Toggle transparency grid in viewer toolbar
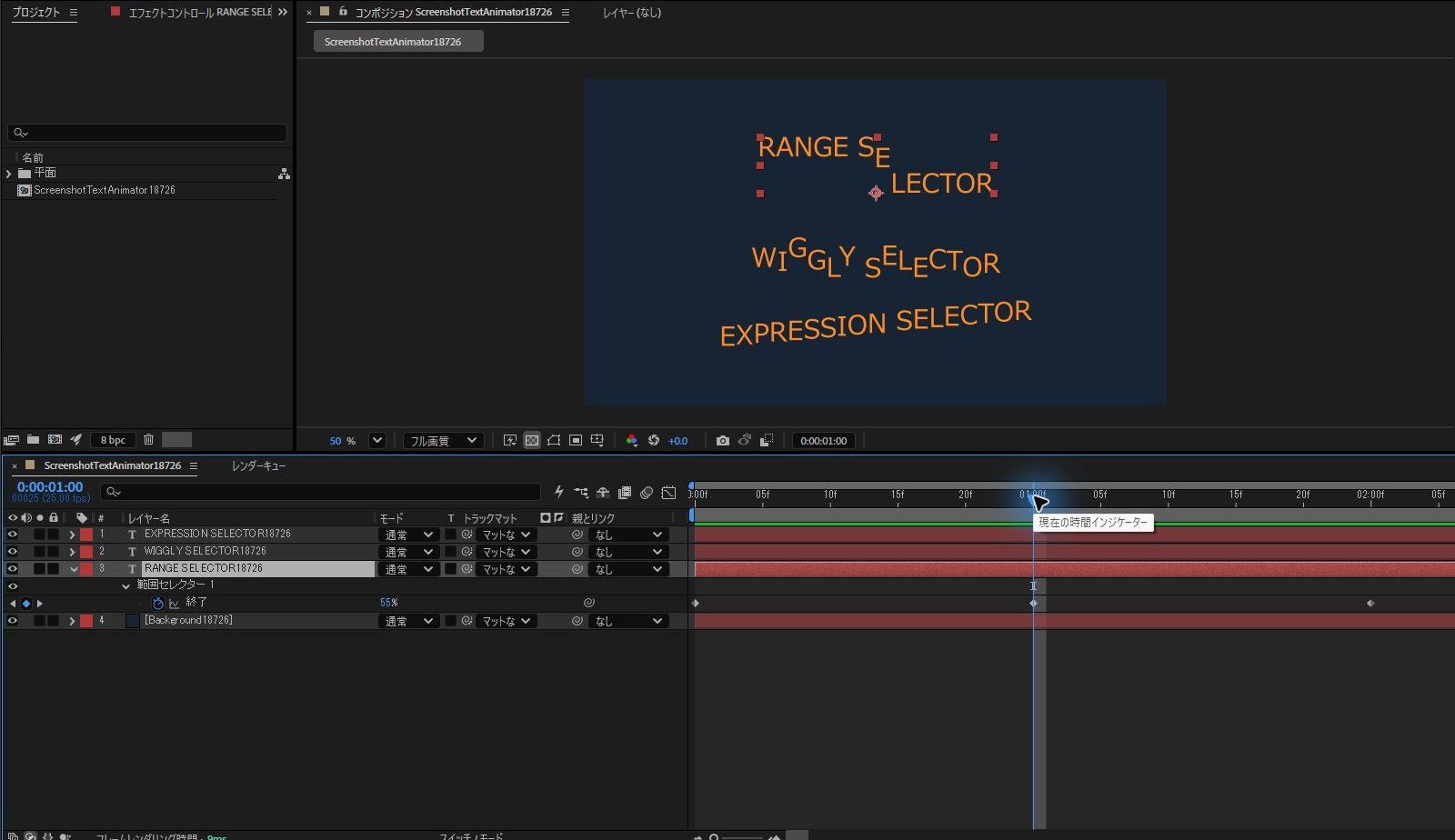 click(532, 440)
